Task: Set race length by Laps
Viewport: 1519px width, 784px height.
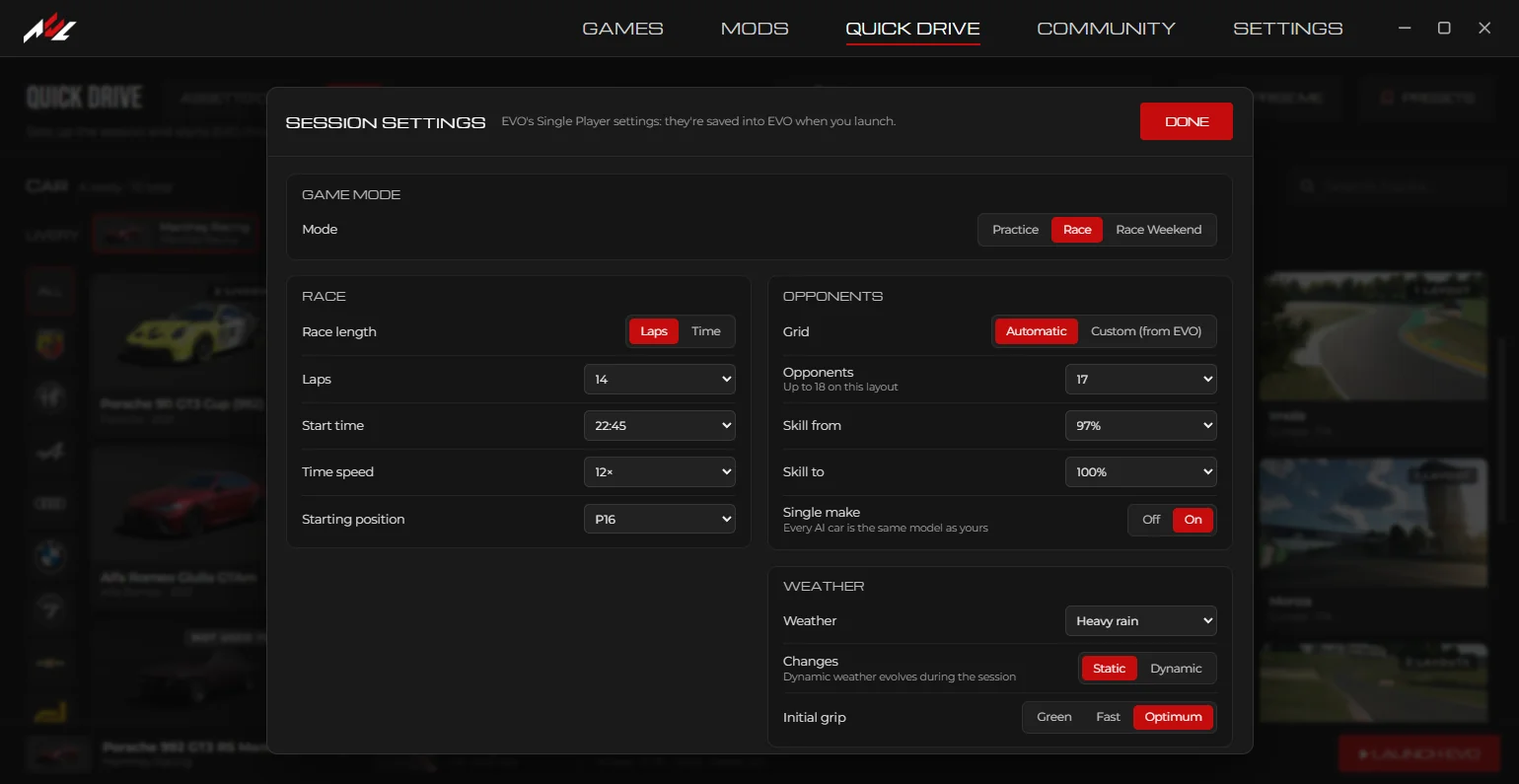Action: 654,331
